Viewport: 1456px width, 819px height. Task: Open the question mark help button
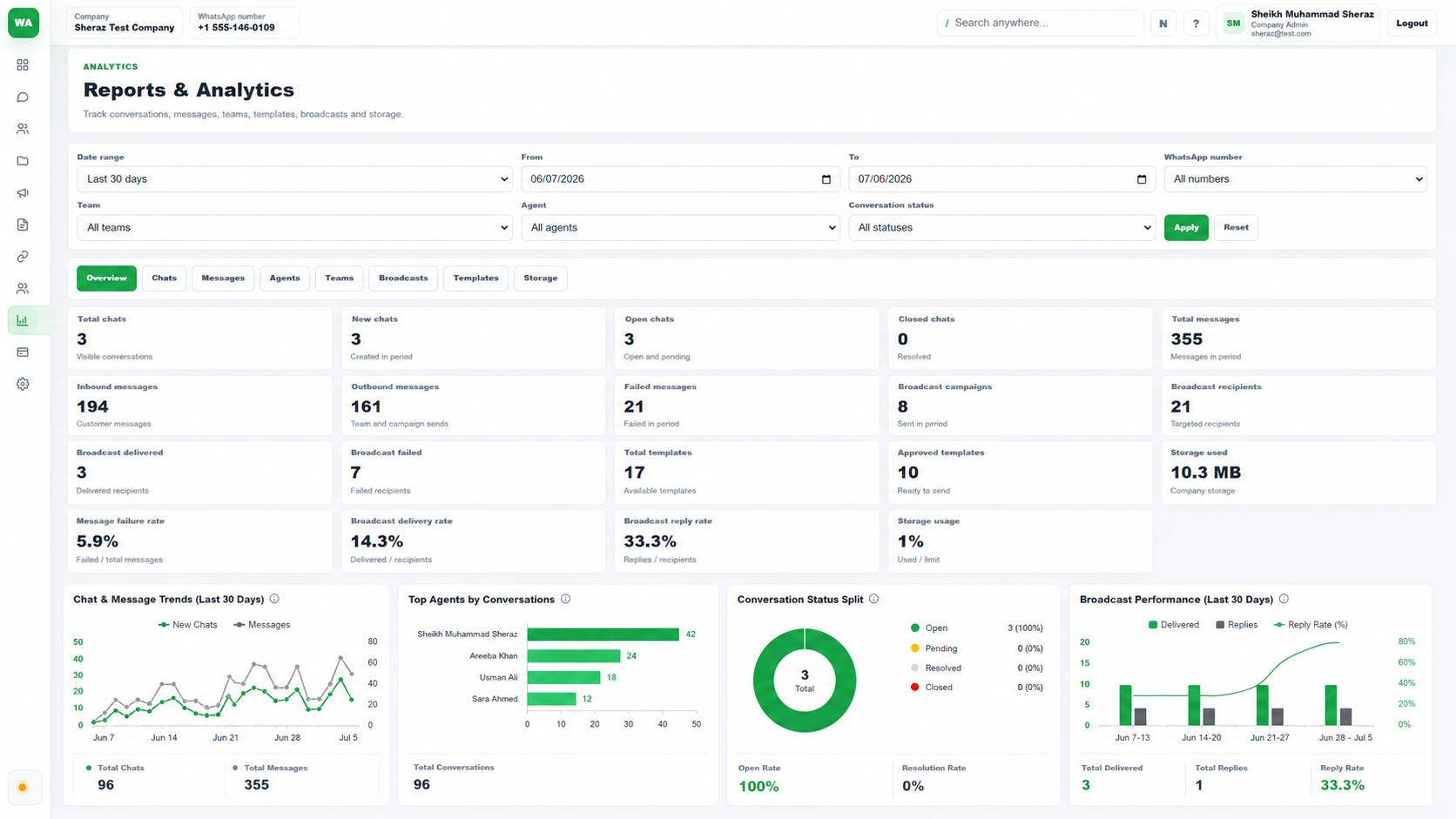(1196, 23)
